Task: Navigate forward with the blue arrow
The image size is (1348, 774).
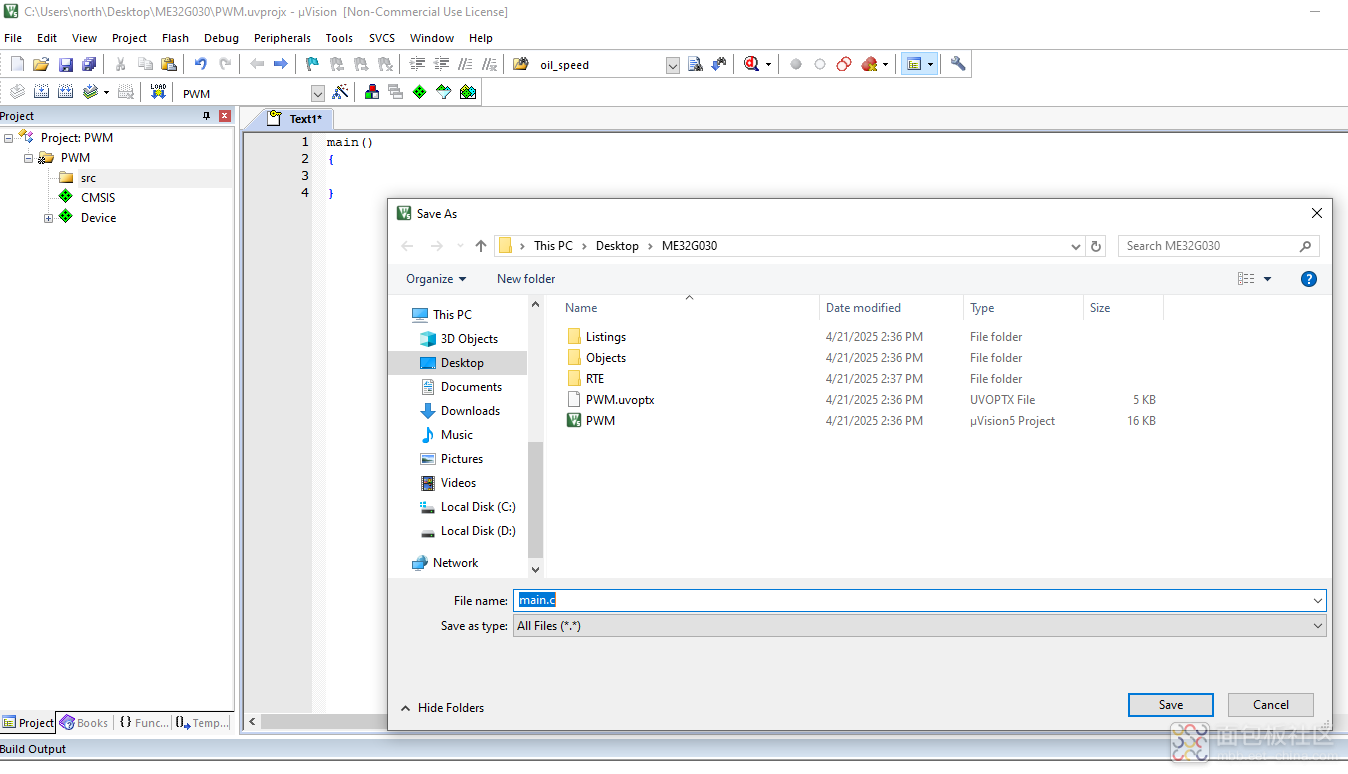Action: [281, 64]
